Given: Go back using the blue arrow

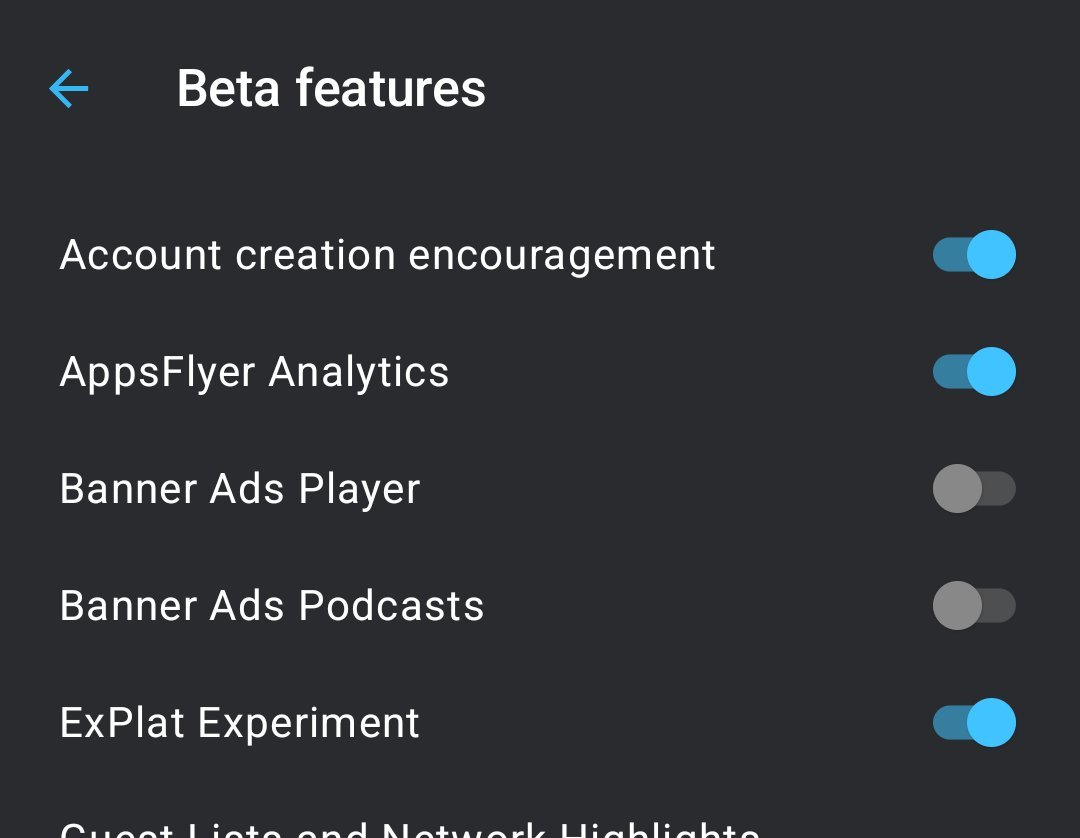Looking at the screenshot, I should point(69,88).
